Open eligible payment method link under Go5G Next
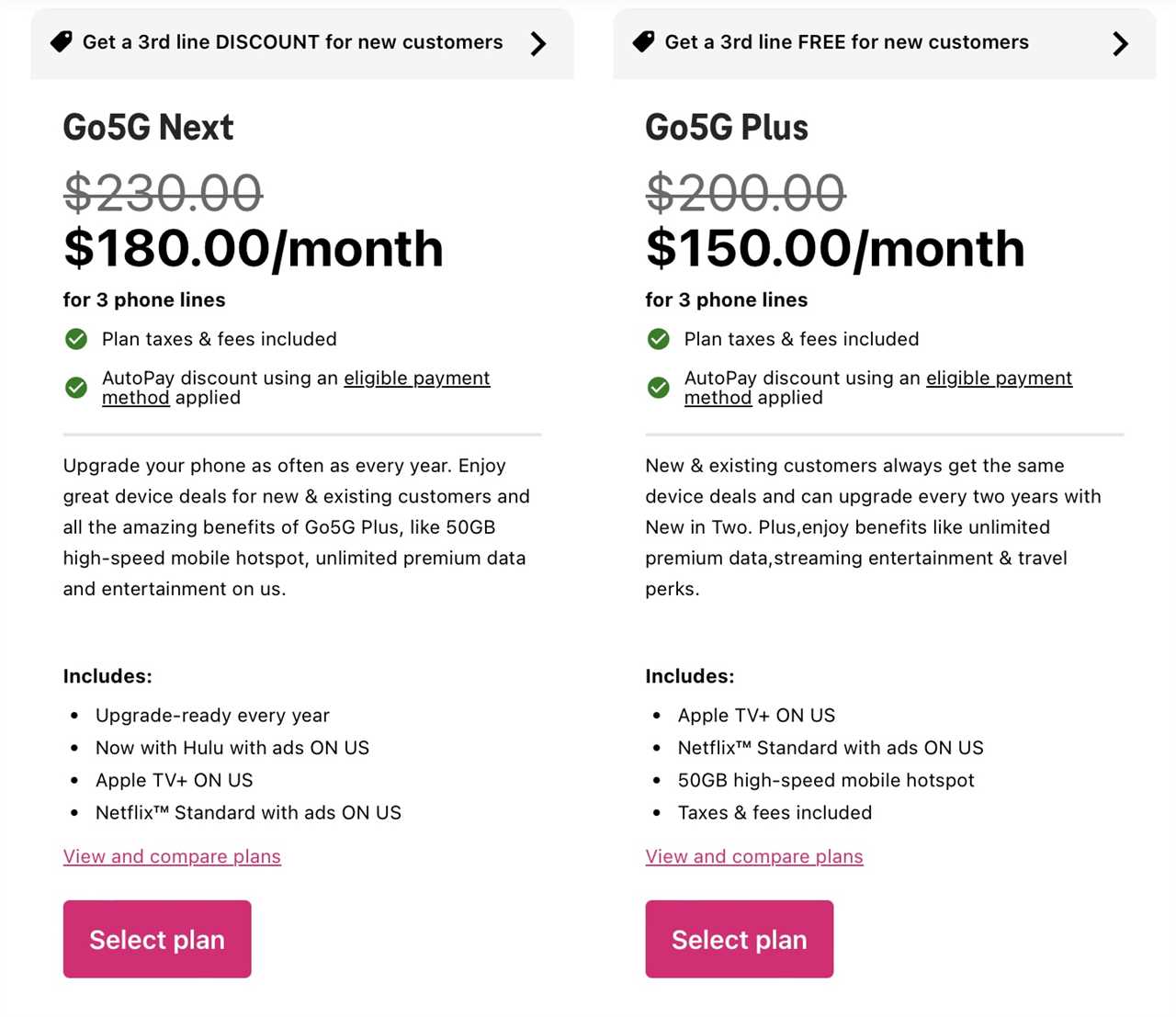 416,379
